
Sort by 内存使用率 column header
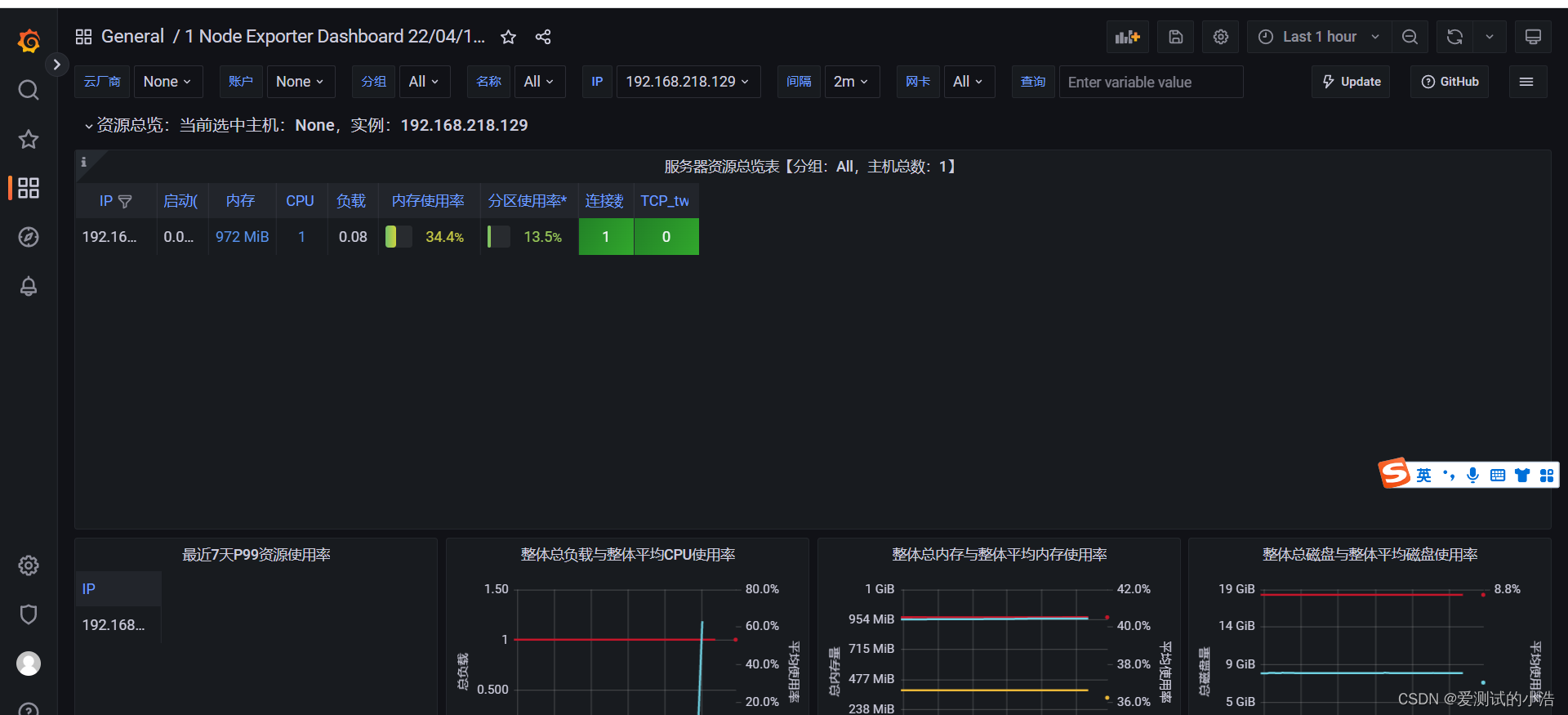pyautogui.click(x=428, y=201)
